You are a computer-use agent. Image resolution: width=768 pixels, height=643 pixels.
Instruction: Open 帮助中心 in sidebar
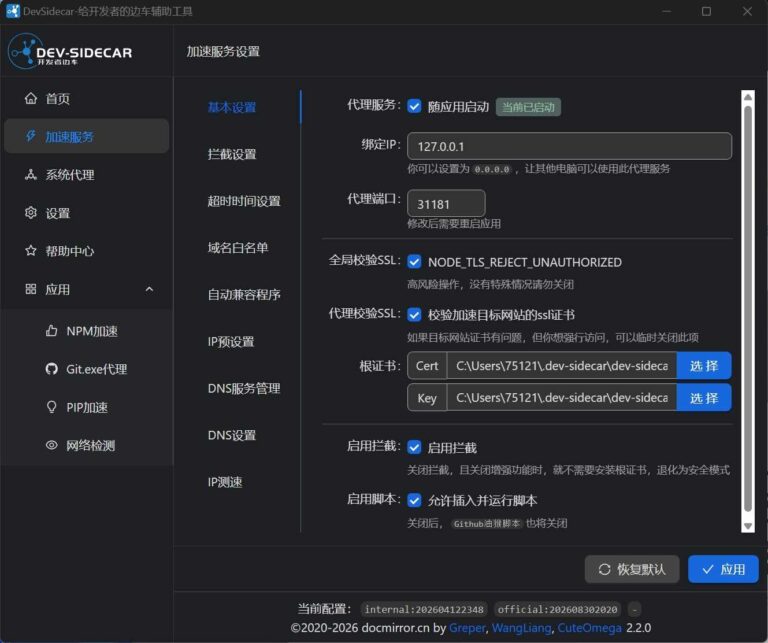pos(87,251)
